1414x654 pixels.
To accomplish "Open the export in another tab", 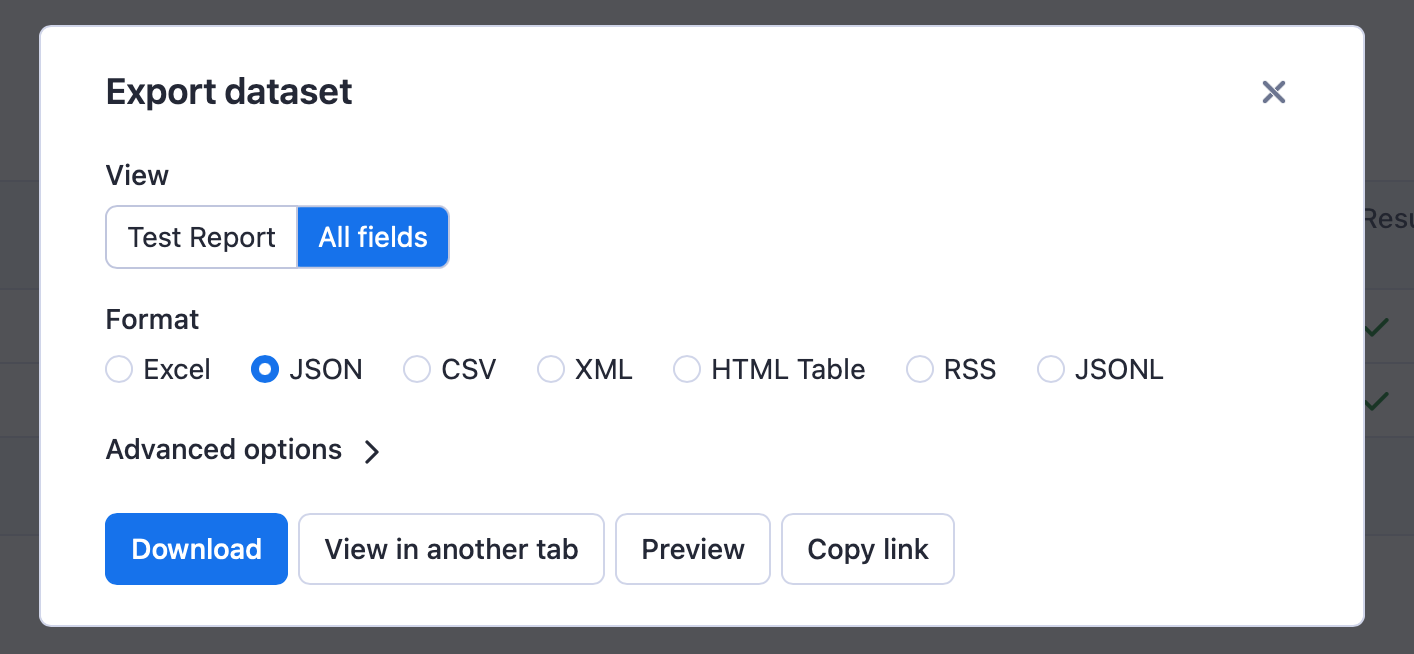I will pos(451,549).
